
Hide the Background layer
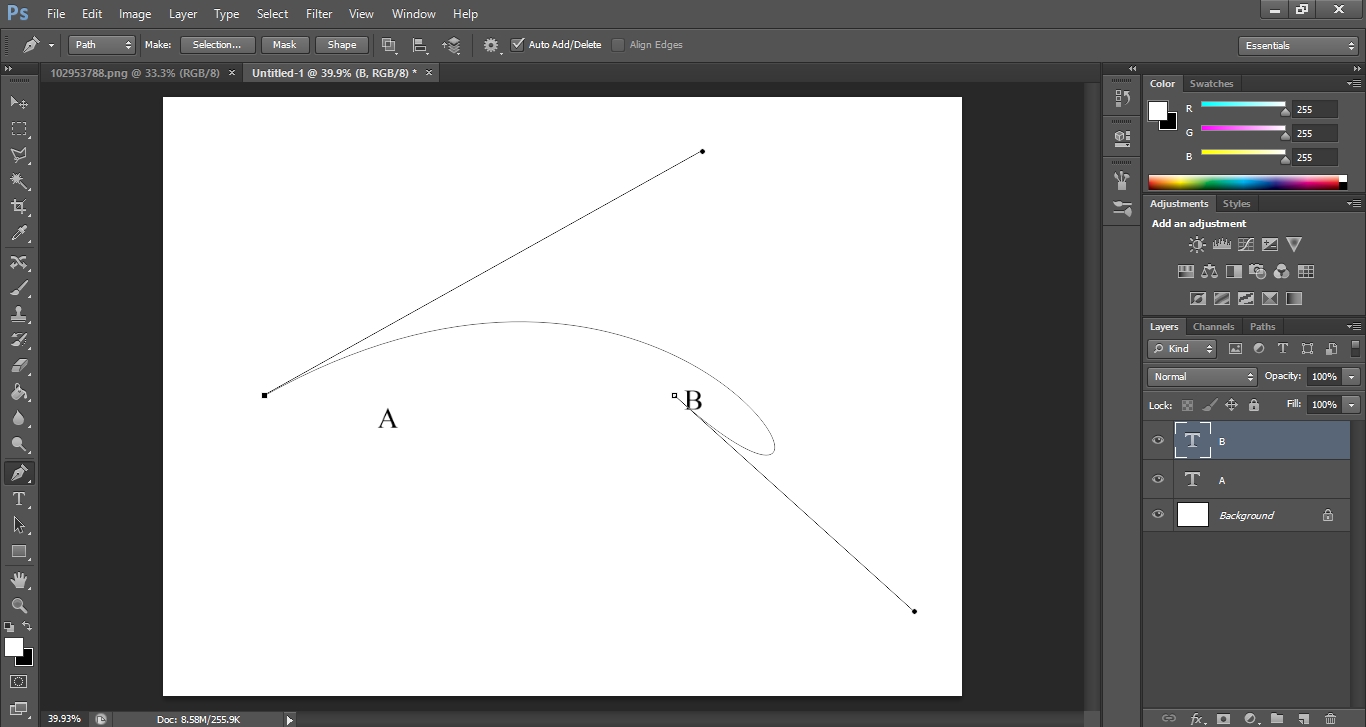coord(1157,515)
